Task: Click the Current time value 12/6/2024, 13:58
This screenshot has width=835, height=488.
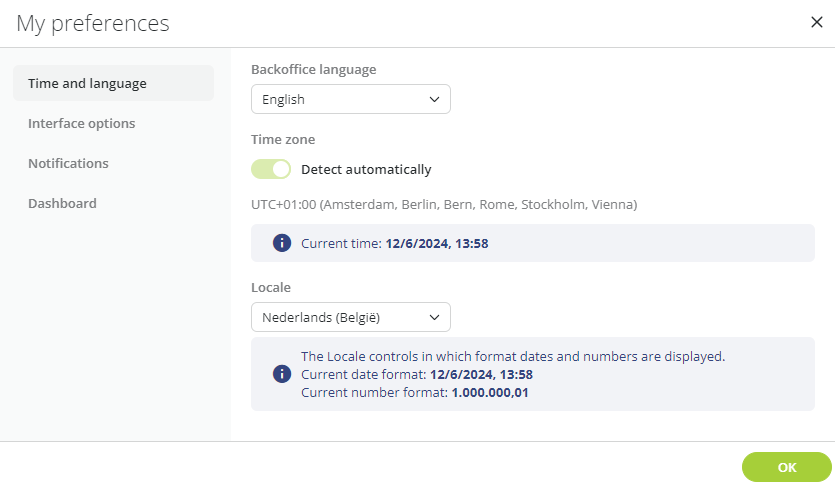Action: point(437,243)
